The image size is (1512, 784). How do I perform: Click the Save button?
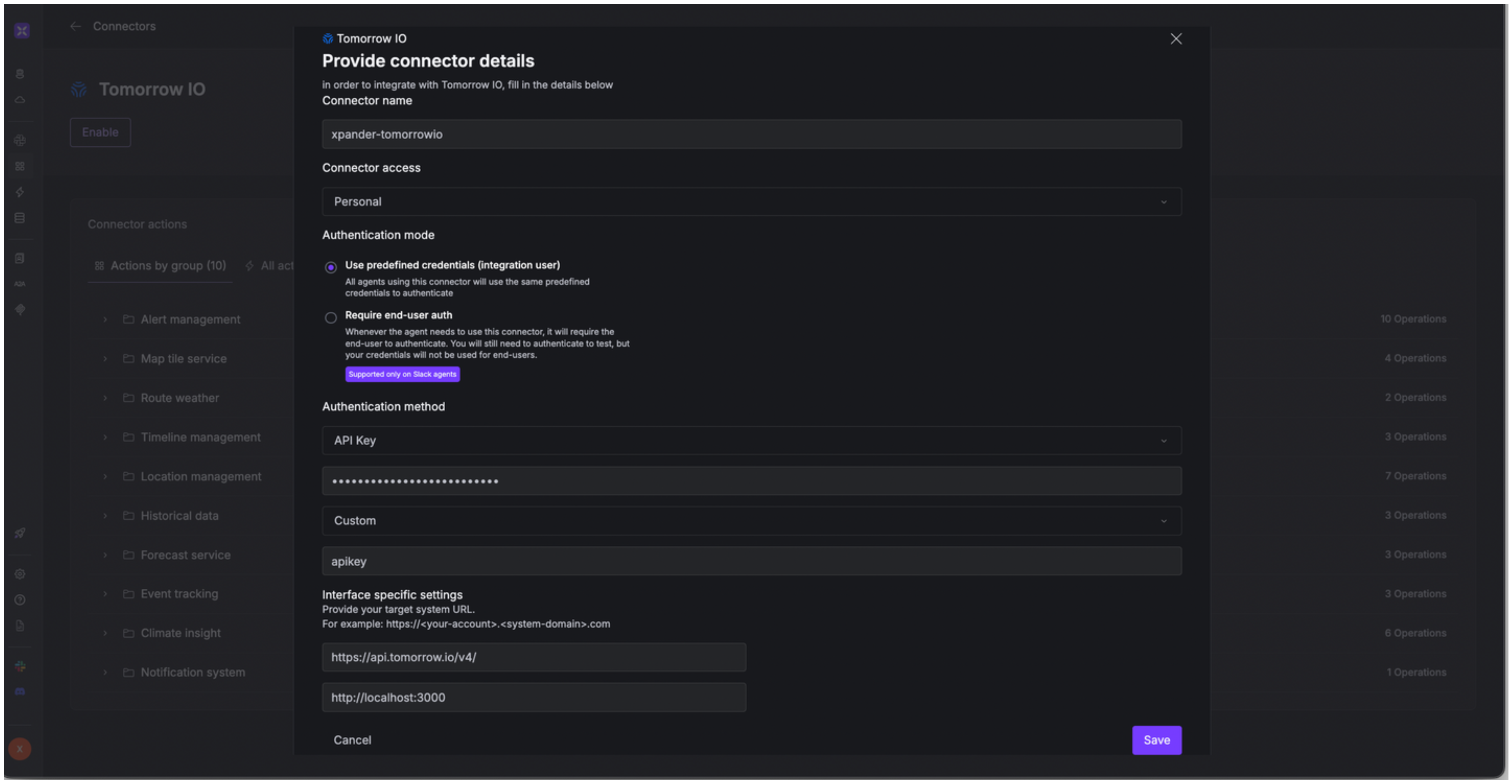click(x=1156, y=740)
